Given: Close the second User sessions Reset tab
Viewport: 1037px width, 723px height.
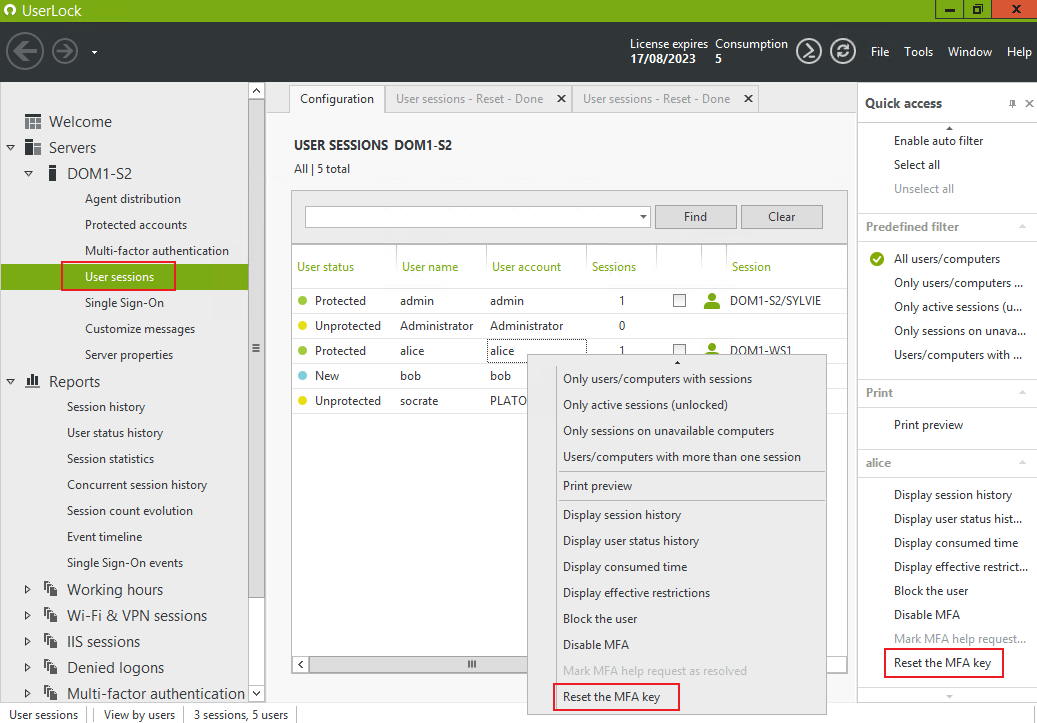Looking at the screenshot, I should point(748,99).
